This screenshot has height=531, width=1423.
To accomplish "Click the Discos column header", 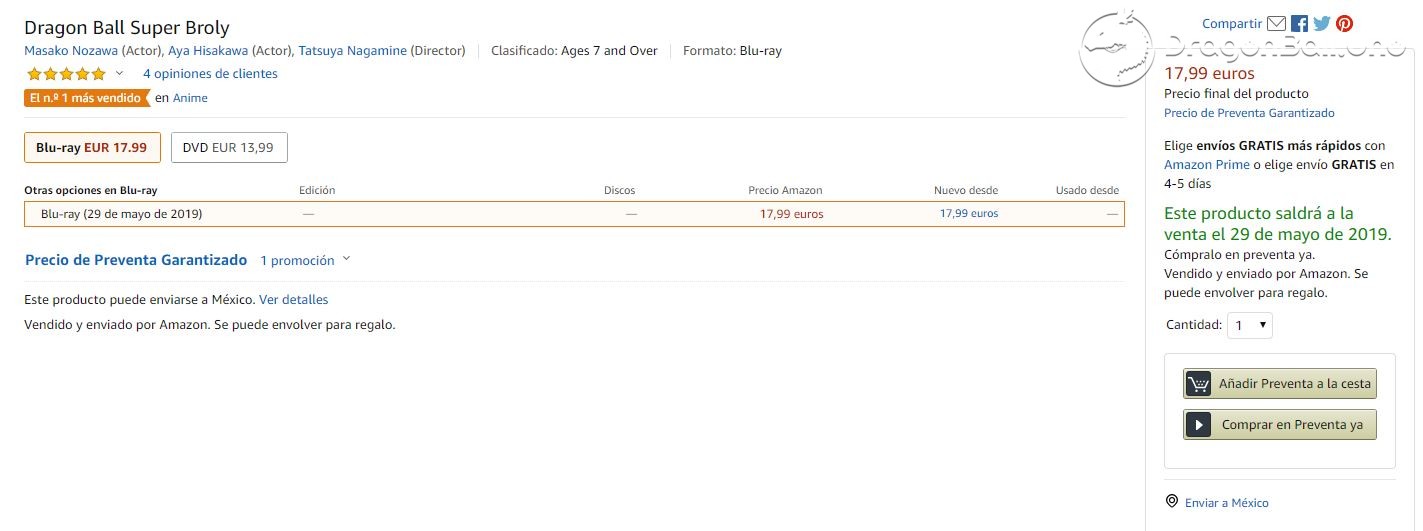I will (x=619, y=190).
